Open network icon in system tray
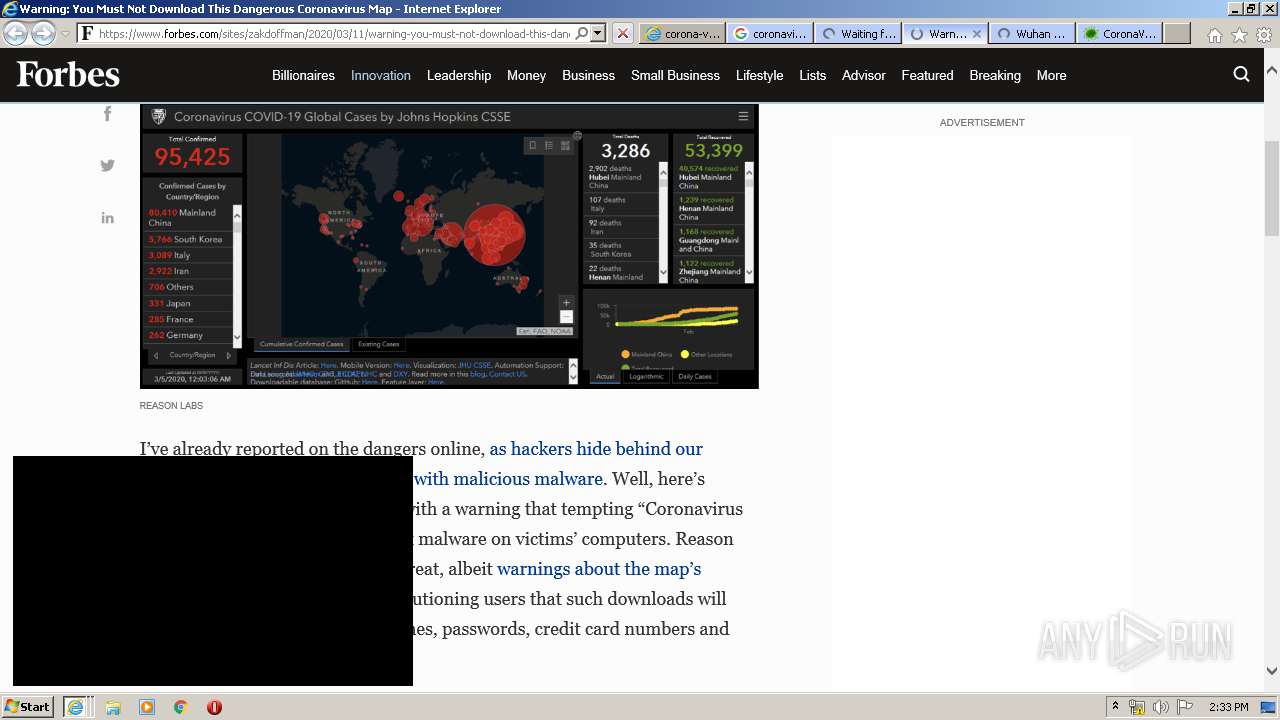Image resolution: width=1280 pixels, height=720 pixels. (1137, 707)
